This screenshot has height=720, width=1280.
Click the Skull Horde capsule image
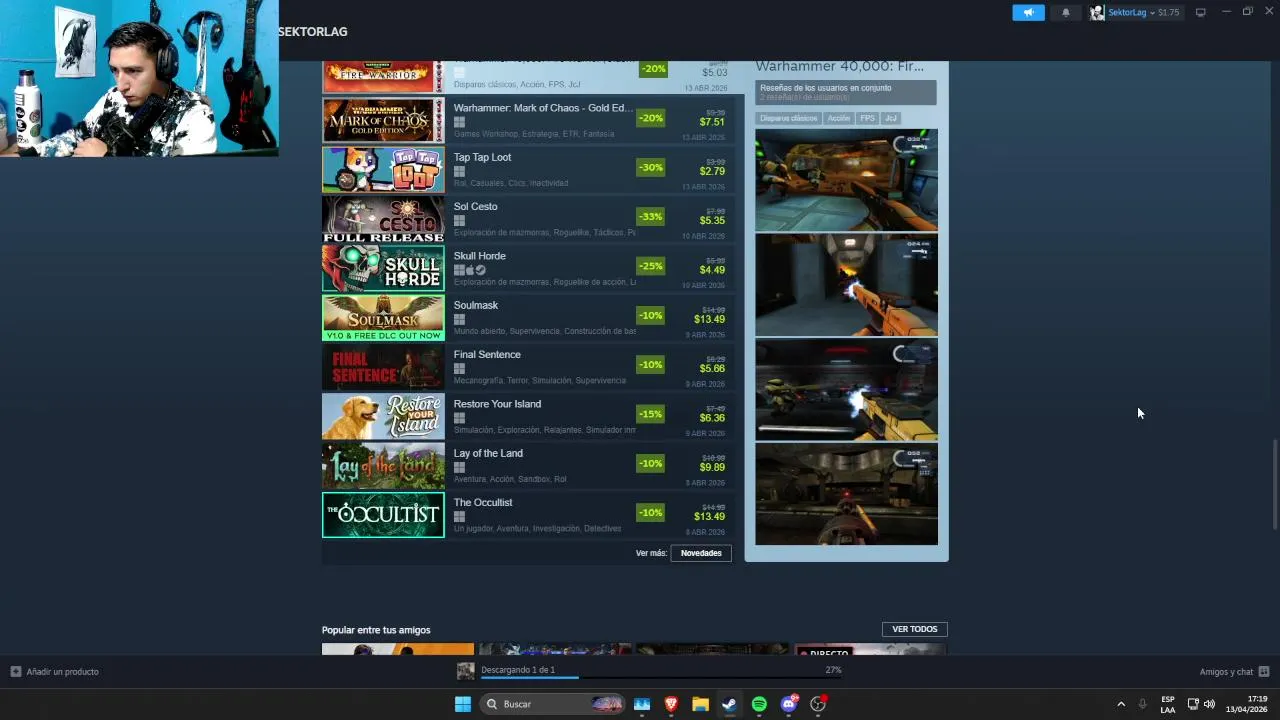point(383,268)
